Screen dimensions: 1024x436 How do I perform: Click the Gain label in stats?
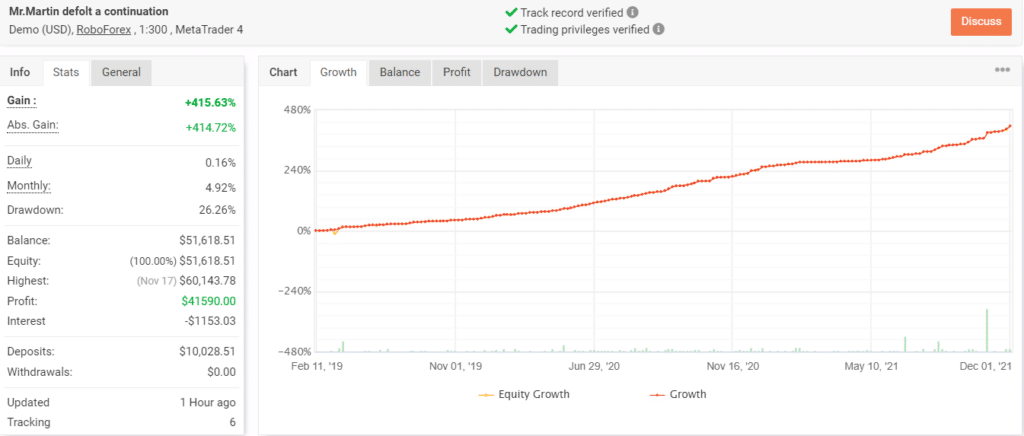click(22, 101)
